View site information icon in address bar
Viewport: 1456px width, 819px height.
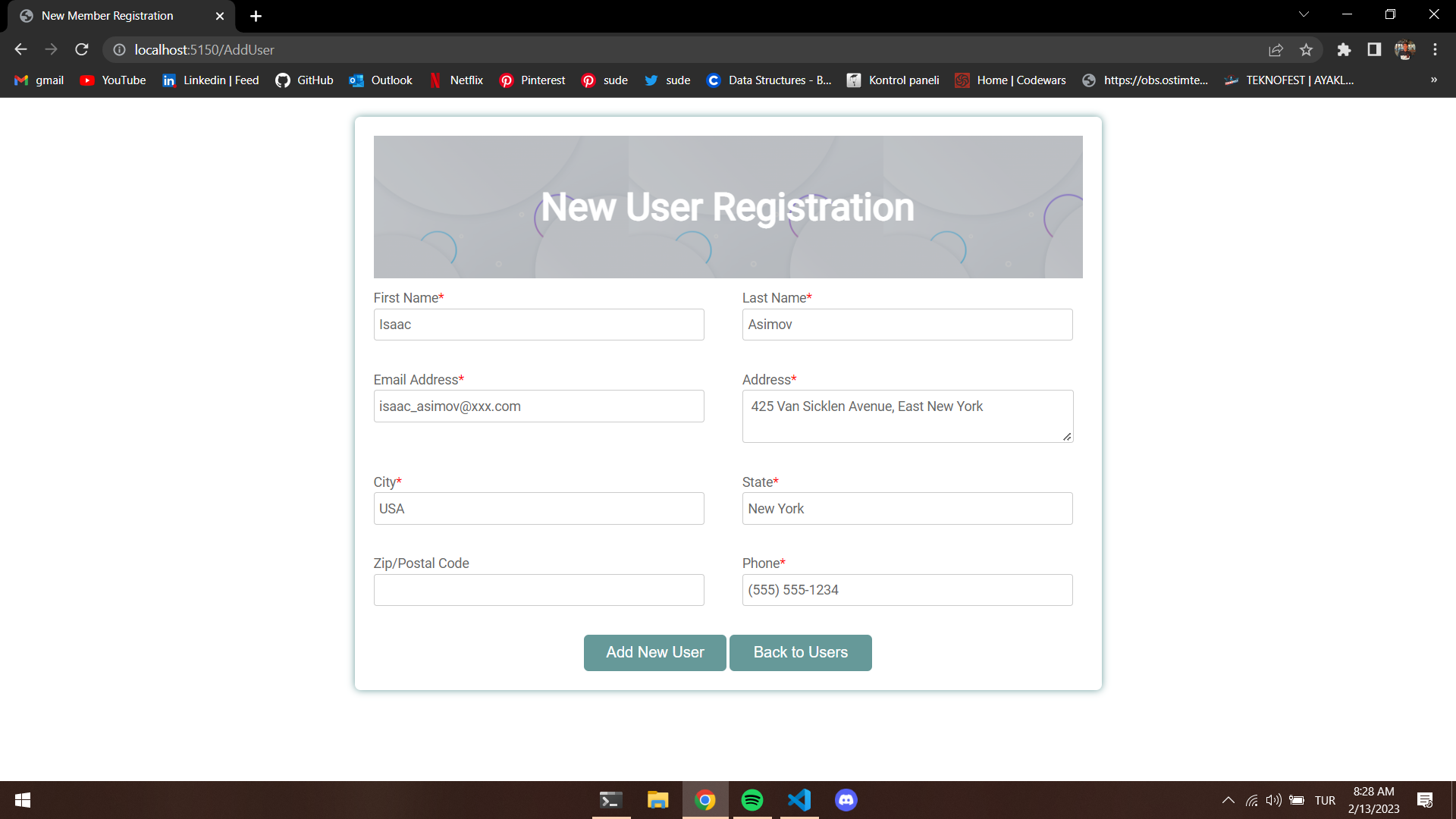point(119,50)
